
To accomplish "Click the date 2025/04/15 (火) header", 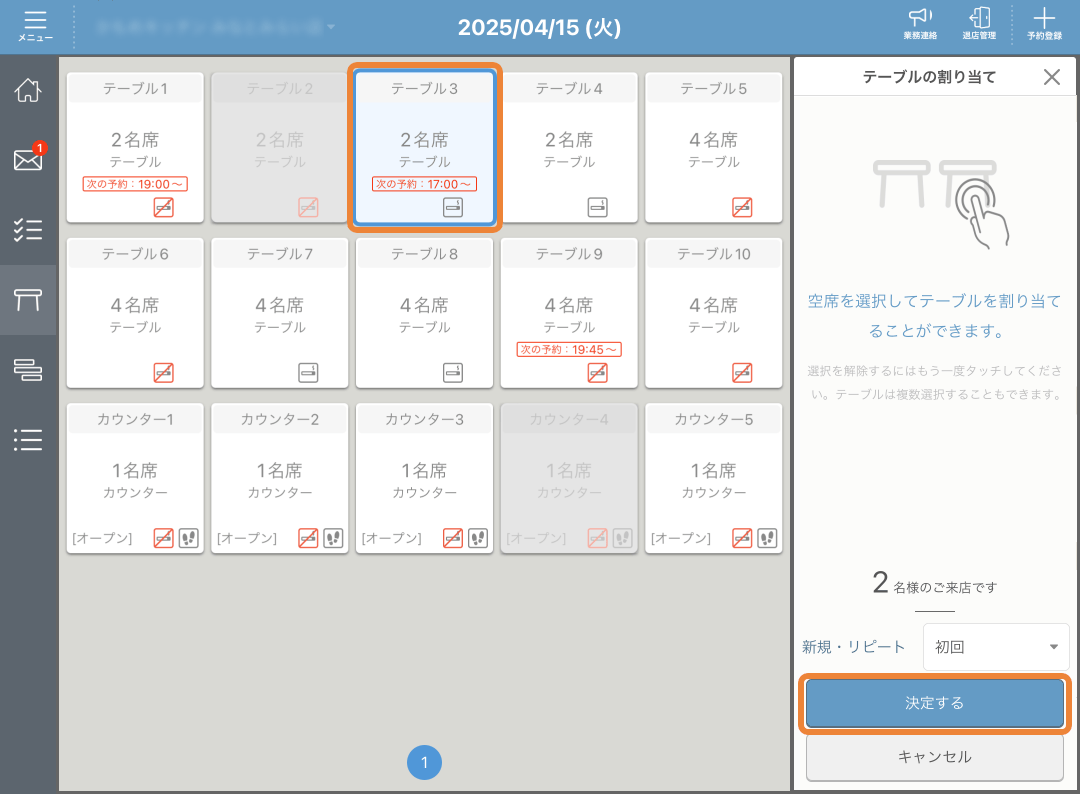I will tap(539, 27).
